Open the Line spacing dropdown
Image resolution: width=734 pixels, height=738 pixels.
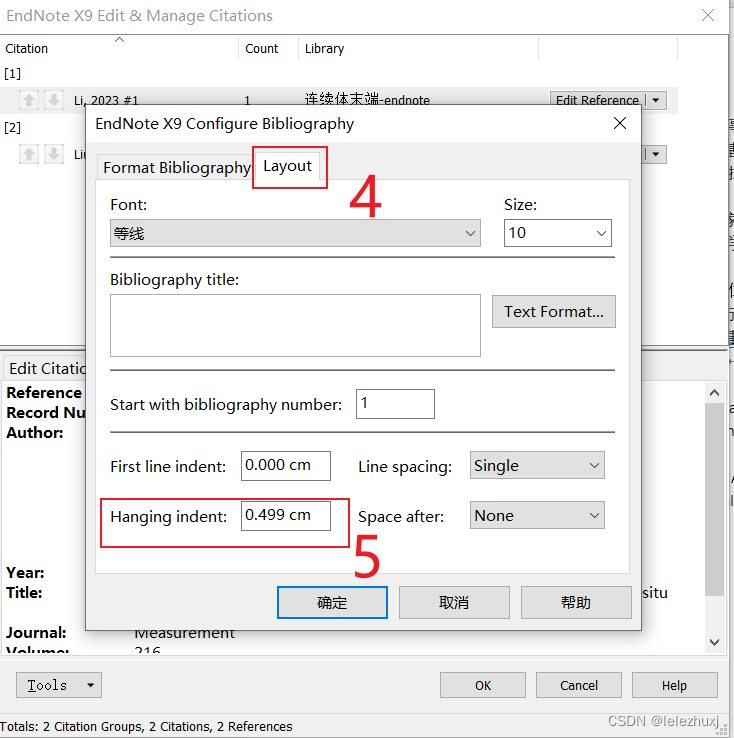pyautogui.click(x=537, y=465)
